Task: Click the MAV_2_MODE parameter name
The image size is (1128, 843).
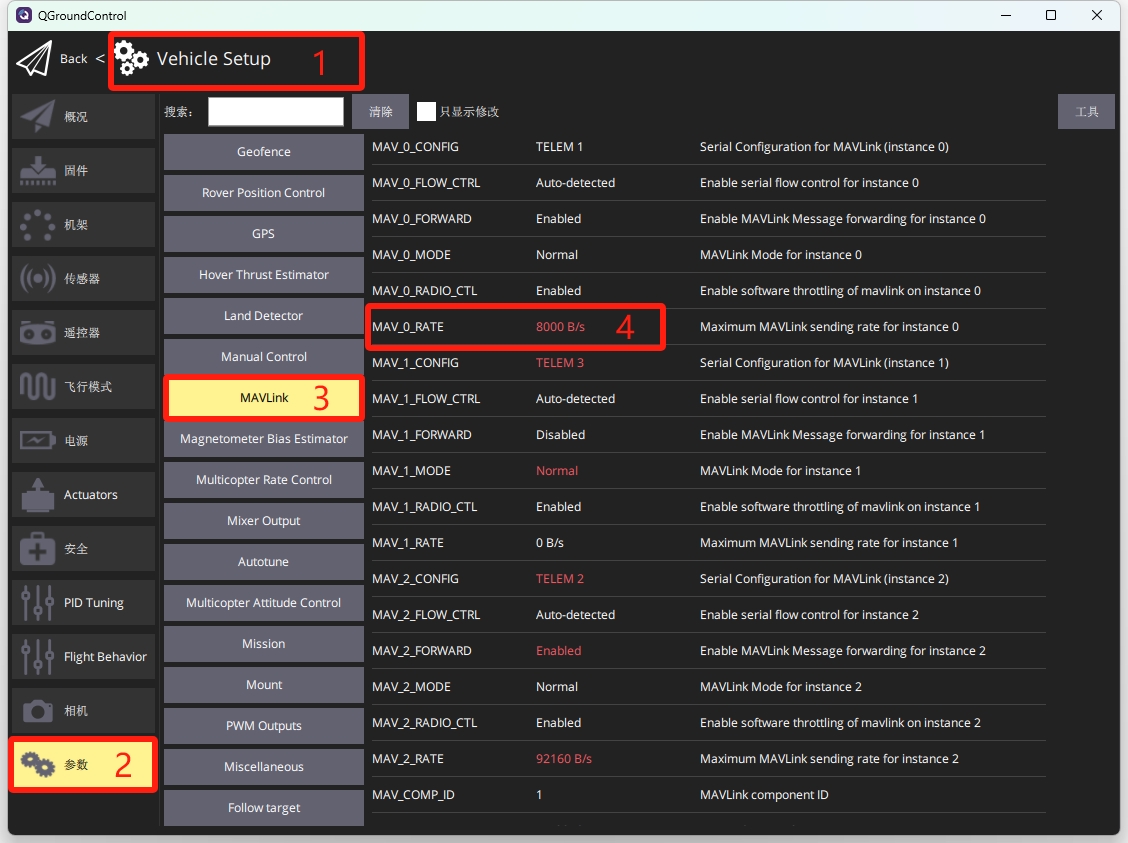Action: click(411, 686)
